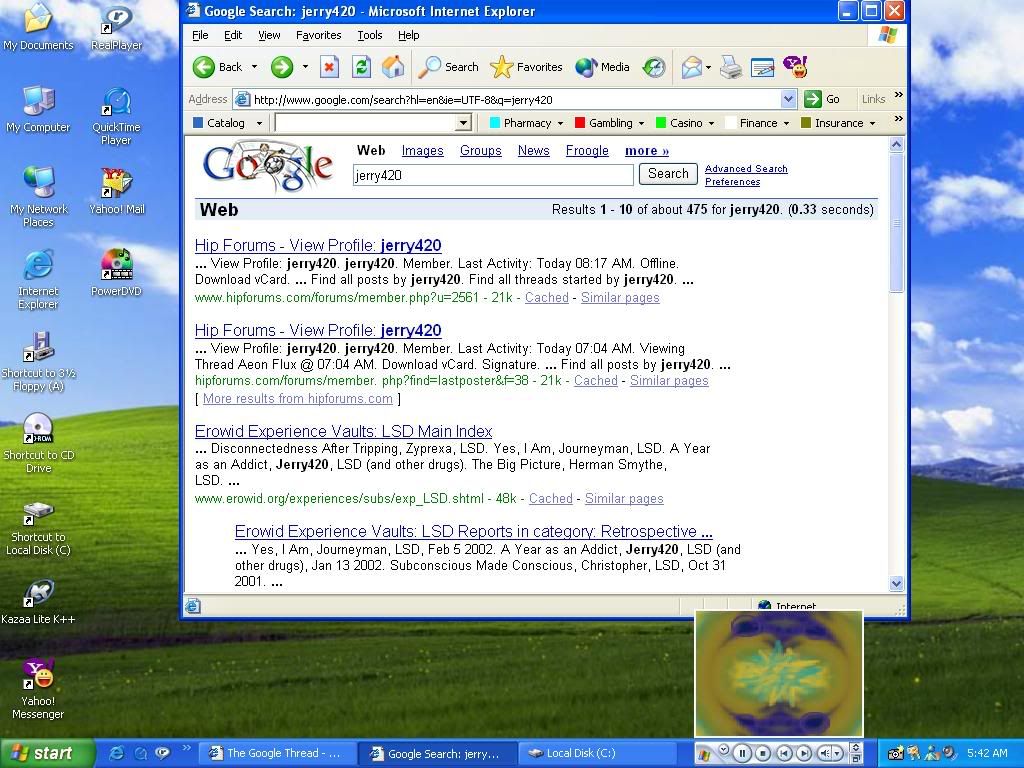Open the Help menu

pyautogui.click(x=409, y=35)
